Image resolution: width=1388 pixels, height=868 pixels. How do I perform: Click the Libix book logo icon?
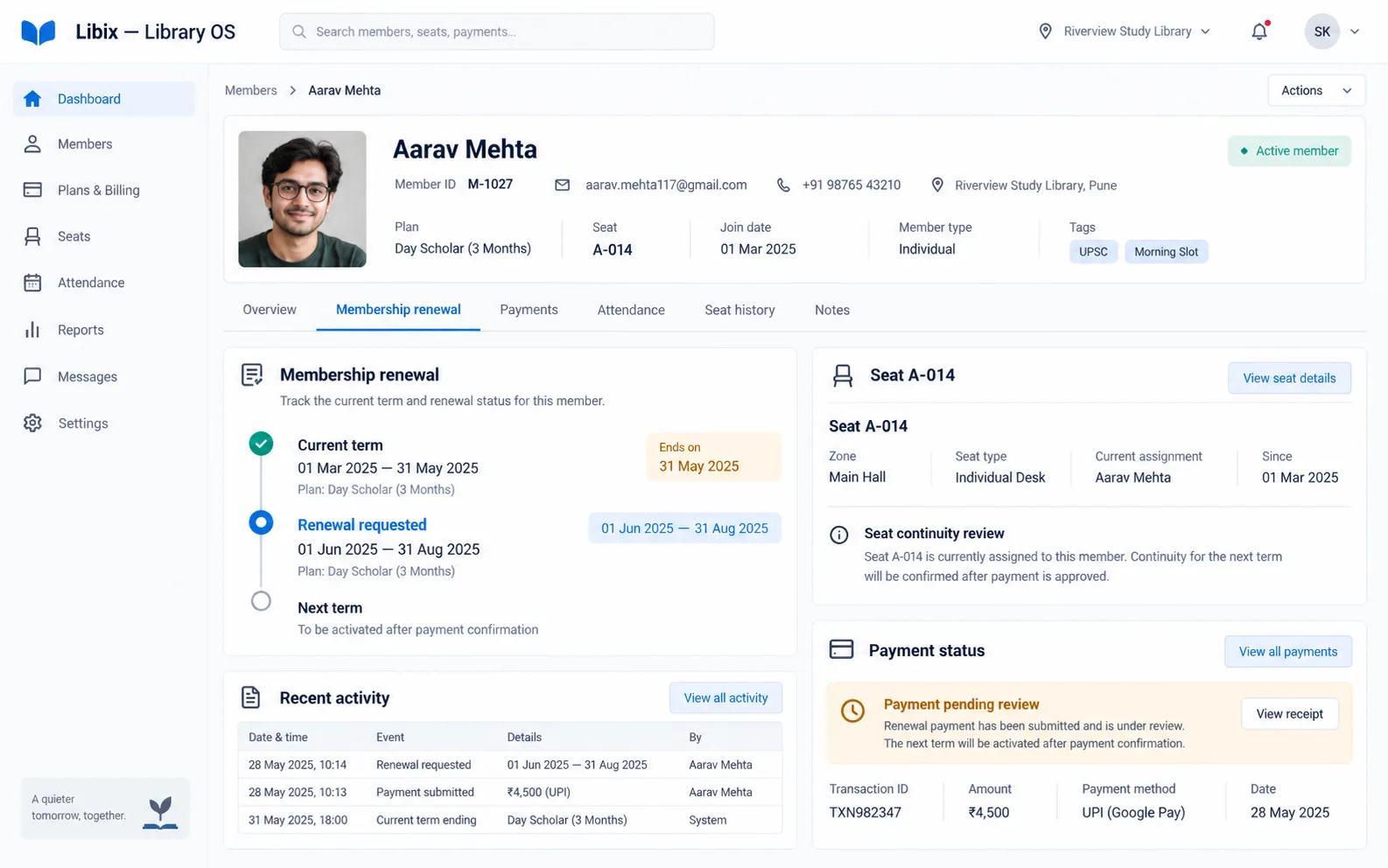click(39, 32)
